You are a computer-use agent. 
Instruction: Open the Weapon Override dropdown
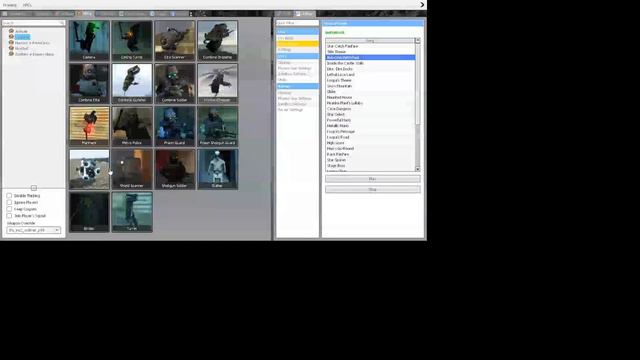click(x=33, y=230)
